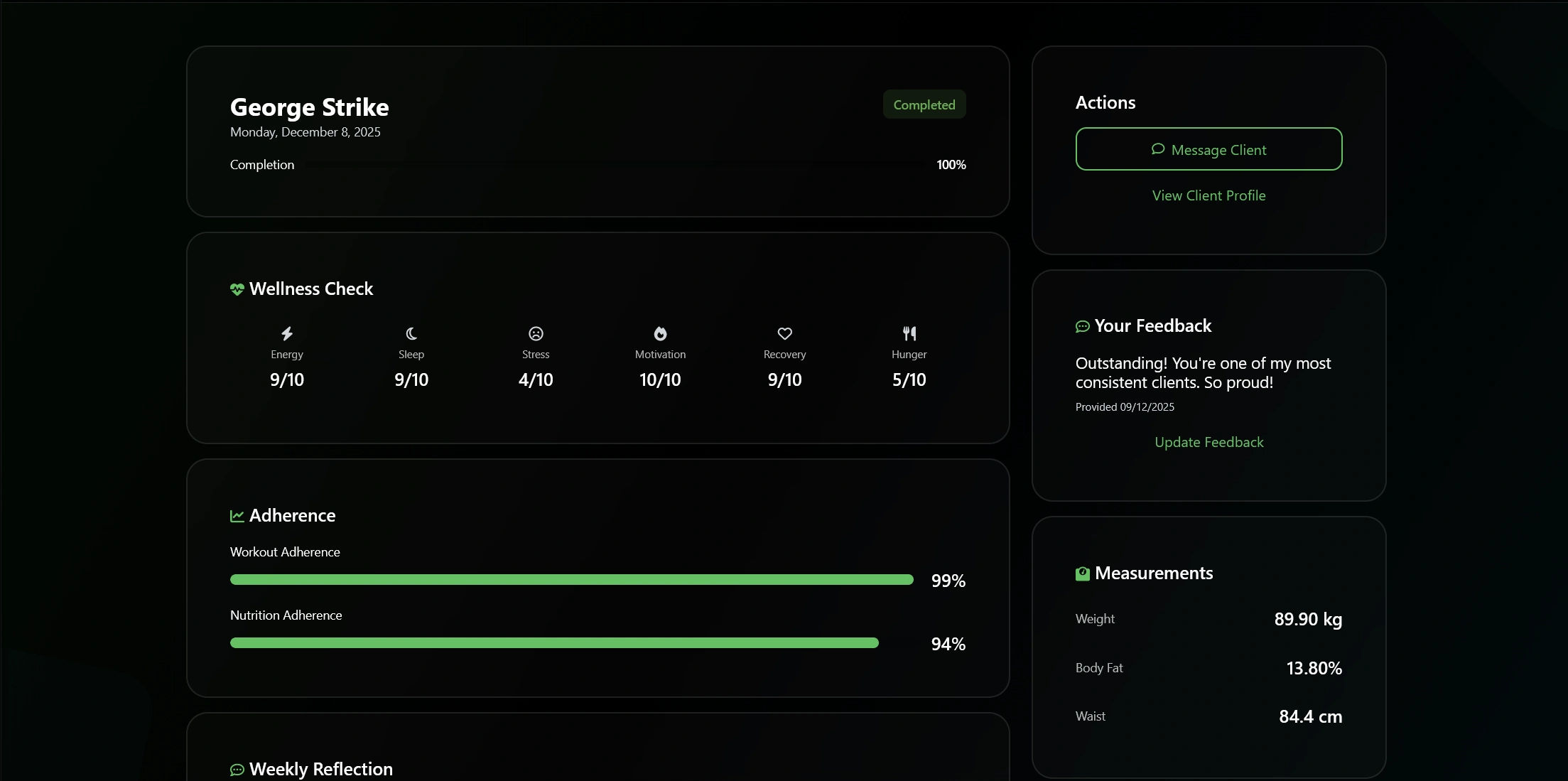The height and width of the screenshot is (781, 1568).
Task: Click the 100% completion value
Action: pyautogui.click(x=951, y=165)
